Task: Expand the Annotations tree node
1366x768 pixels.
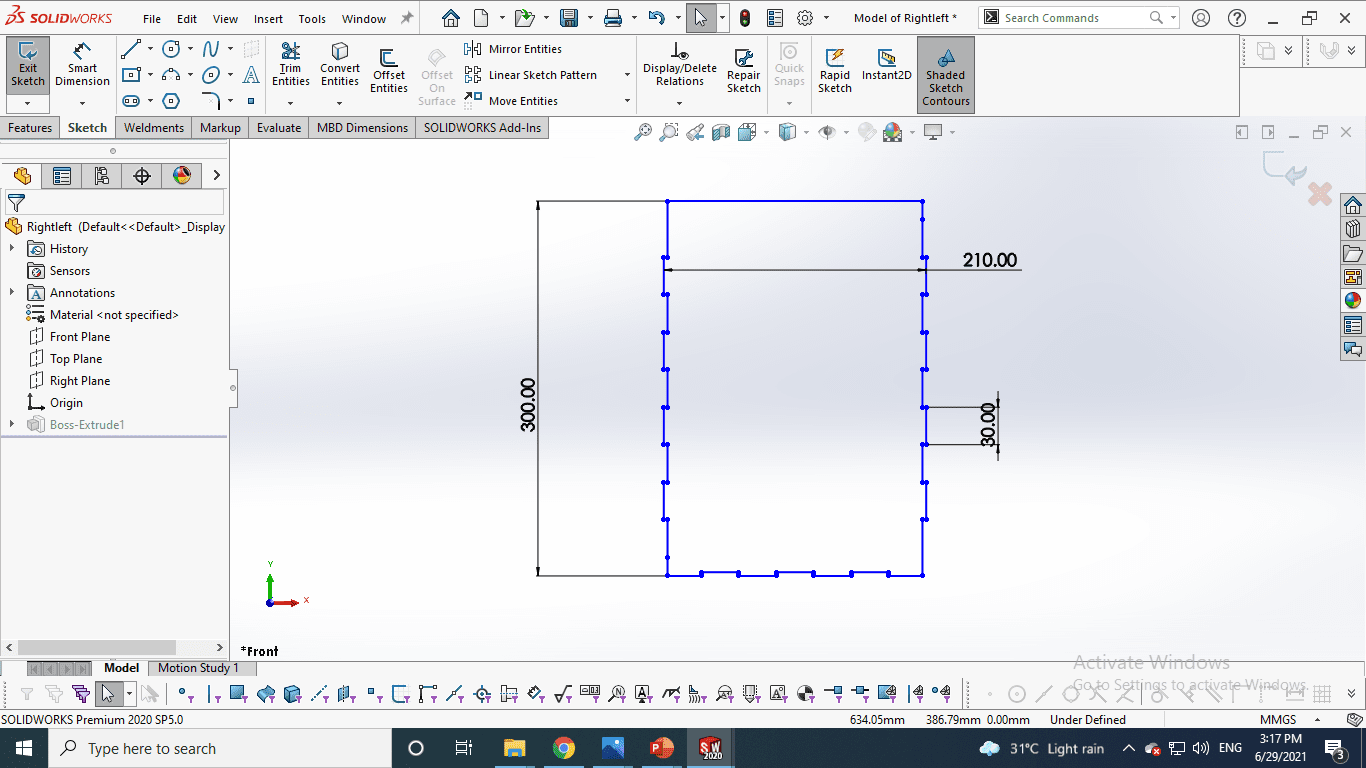Action: click(x=12, y=293)
